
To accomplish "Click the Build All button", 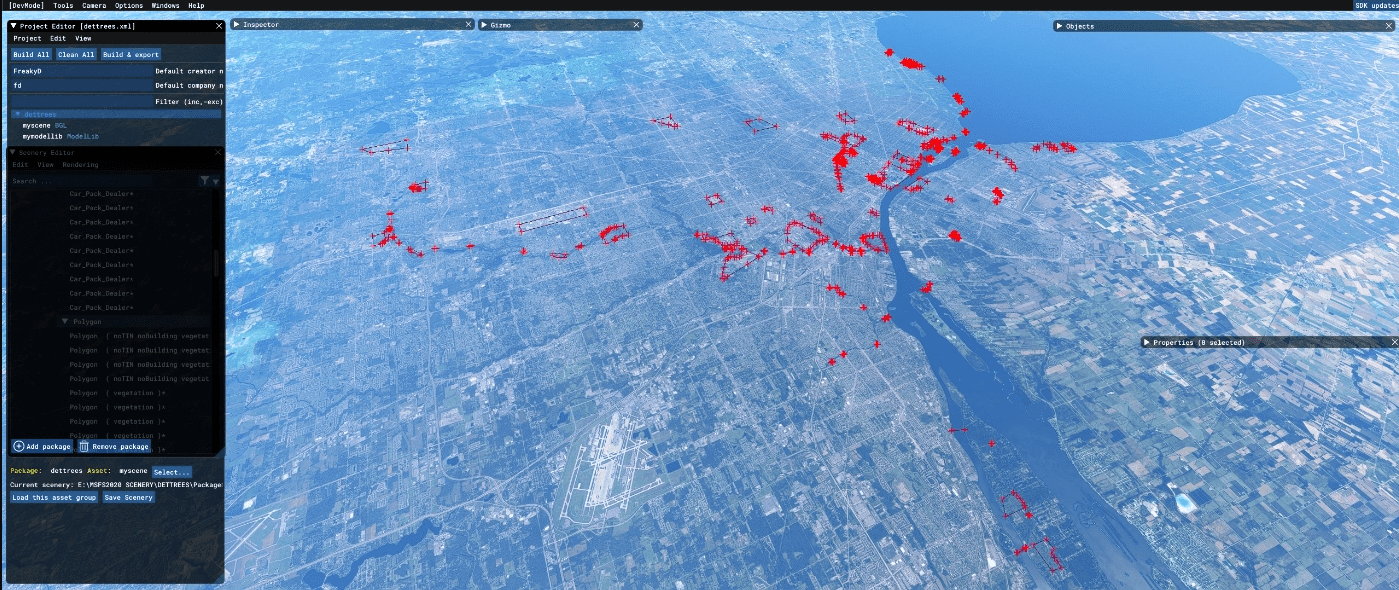I will (31, 54).
